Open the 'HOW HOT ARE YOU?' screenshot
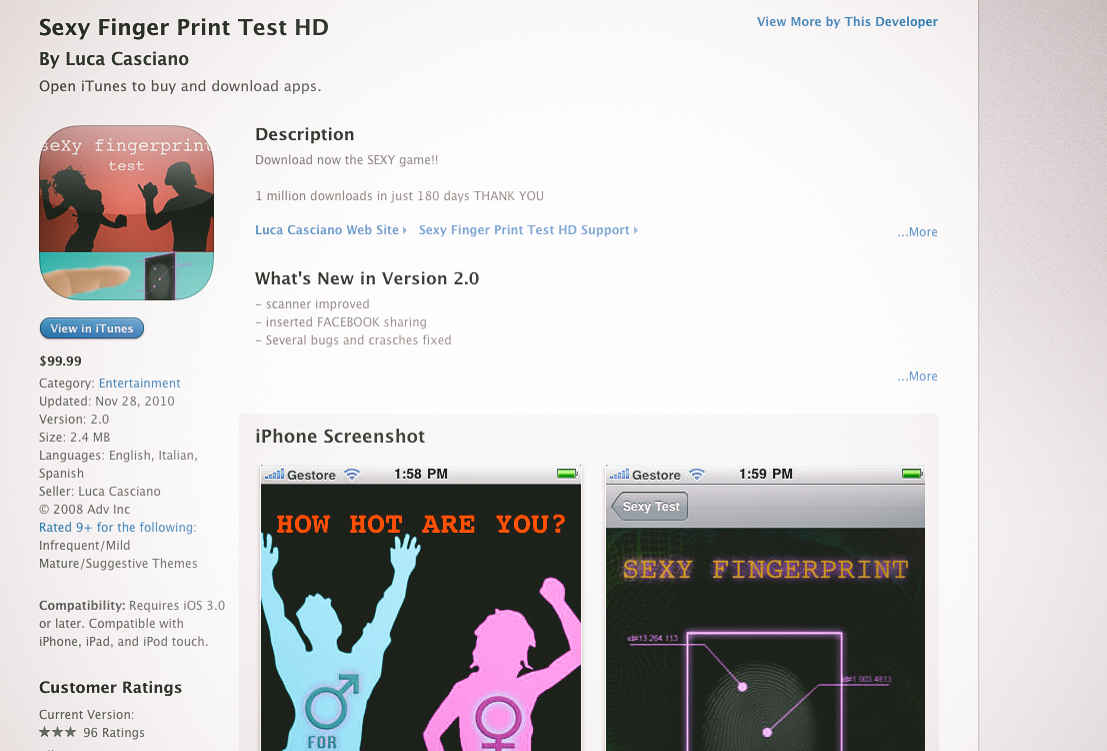The height and width of the screenshot is (751, 1107). (421, 608)
